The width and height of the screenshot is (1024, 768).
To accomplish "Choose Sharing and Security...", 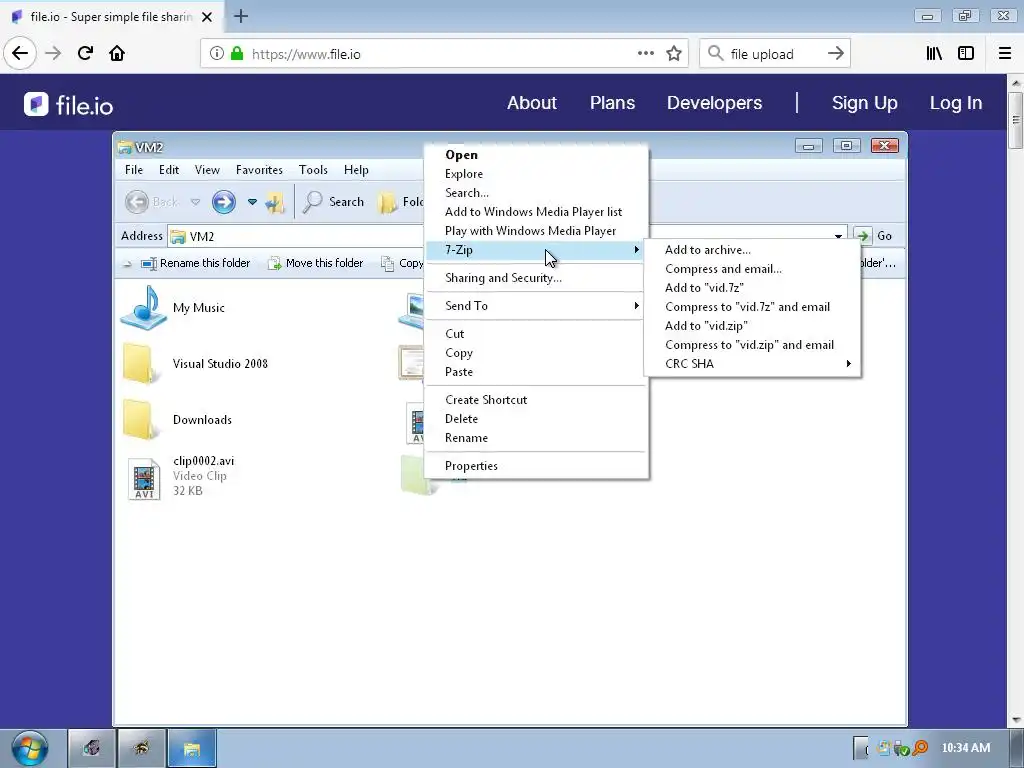I will click(x=536, y=278).
